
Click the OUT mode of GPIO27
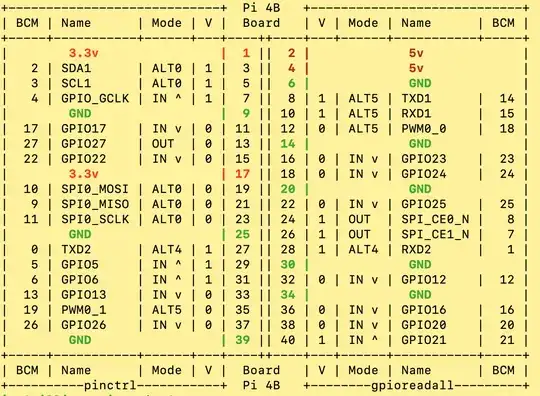pyautogui.click(x=163, y=144)
